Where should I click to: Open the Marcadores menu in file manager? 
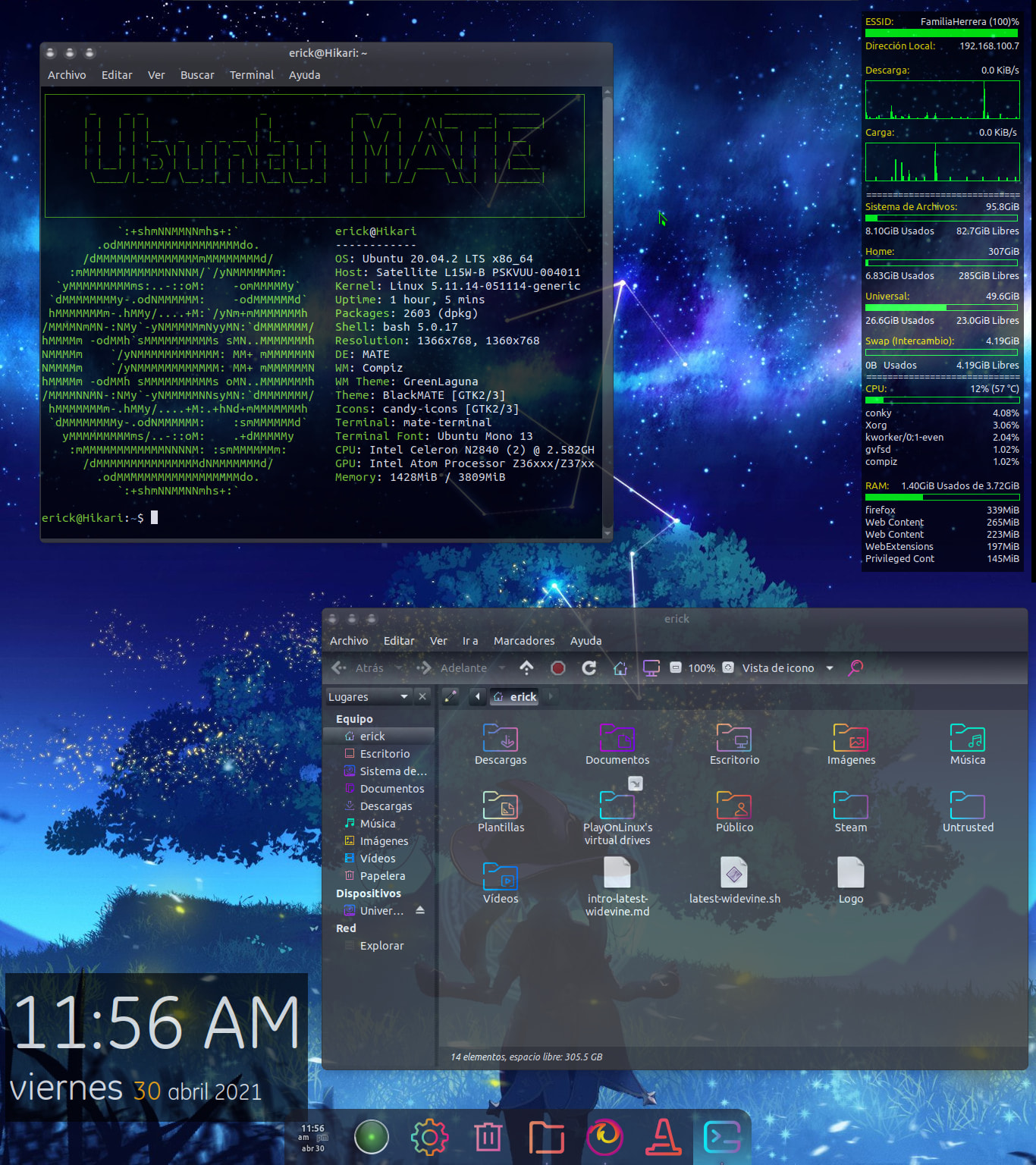click(523, 641)
